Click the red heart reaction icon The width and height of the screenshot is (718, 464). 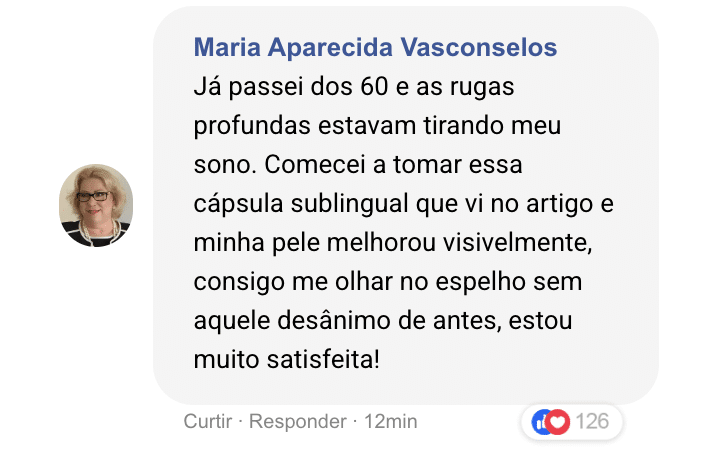[x=559, y=422]
